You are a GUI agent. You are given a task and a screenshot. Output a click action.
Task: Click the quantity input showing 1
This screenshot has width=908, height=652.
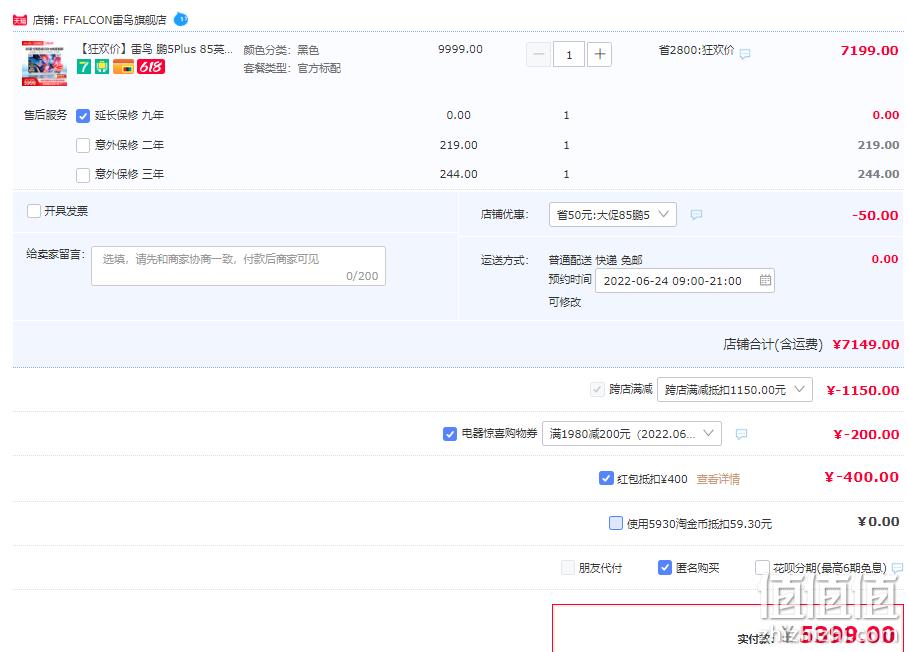[x=569, y=54]
